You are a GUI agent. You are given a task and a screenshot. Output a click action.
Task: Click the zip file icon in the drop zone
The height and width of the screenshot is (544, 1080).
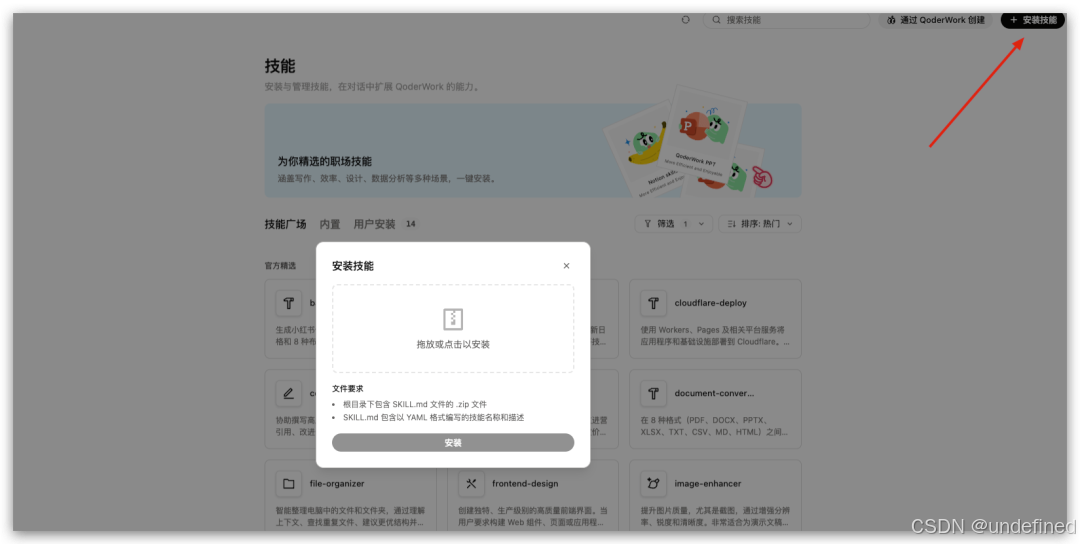click(x=453, y=319)
